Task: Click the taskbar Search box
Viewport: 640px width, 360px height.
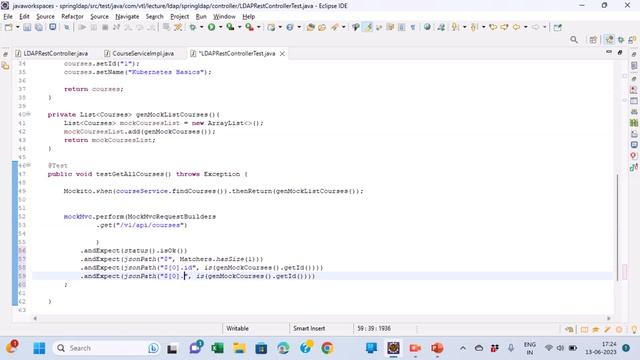Action: click(107, 348)
